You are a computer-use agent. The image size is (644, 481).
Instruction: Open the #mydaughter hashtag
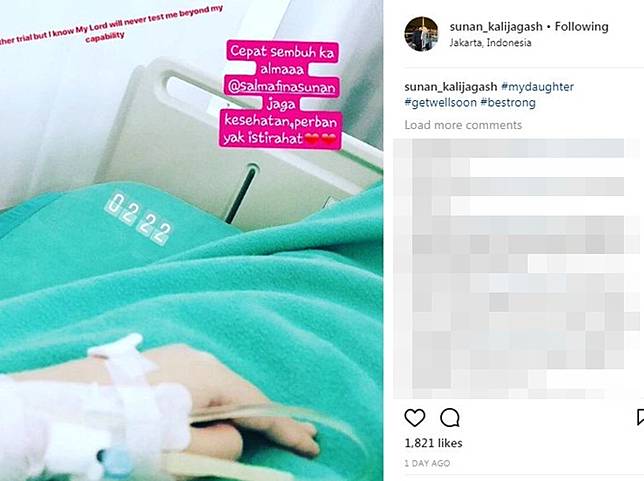[x=538, y=87]
